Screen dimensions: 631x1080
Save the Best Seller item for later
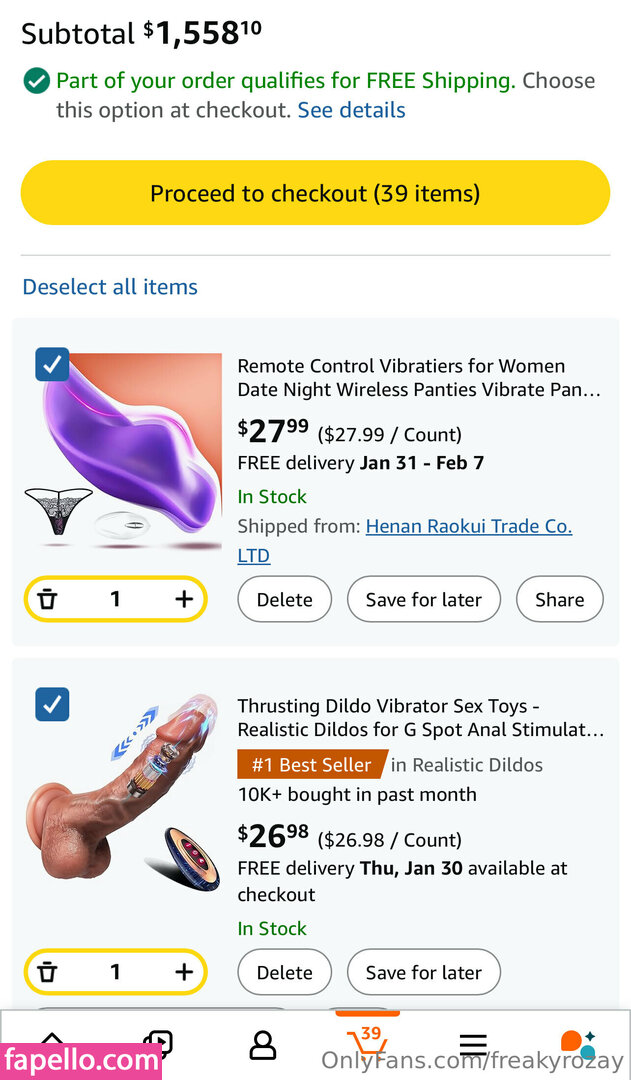pyautogui.click(x=423, y=972)
